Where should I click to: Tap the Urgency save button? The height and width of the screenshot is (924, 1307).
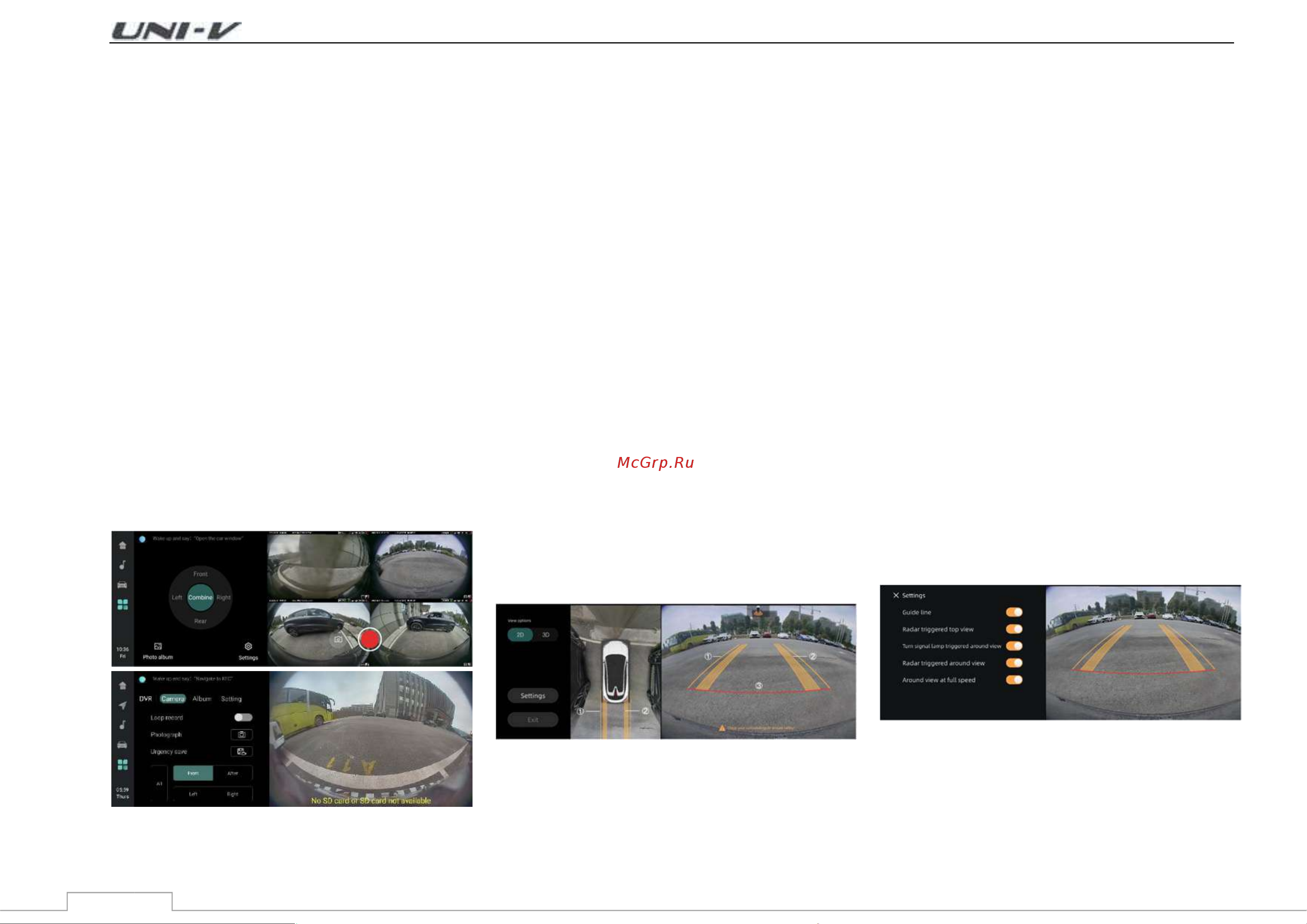241,751
